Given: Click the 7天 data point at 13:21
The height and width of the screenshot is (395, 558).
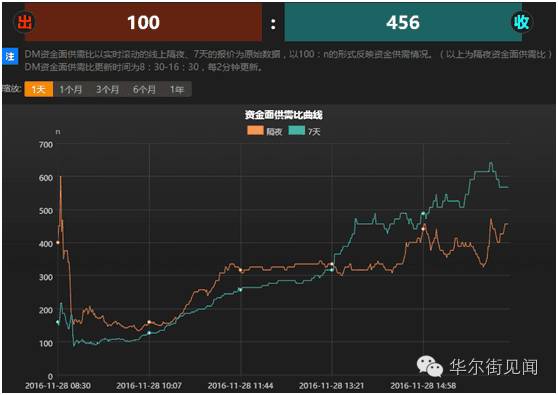Looking at the screenshot, I should point(332,270).
